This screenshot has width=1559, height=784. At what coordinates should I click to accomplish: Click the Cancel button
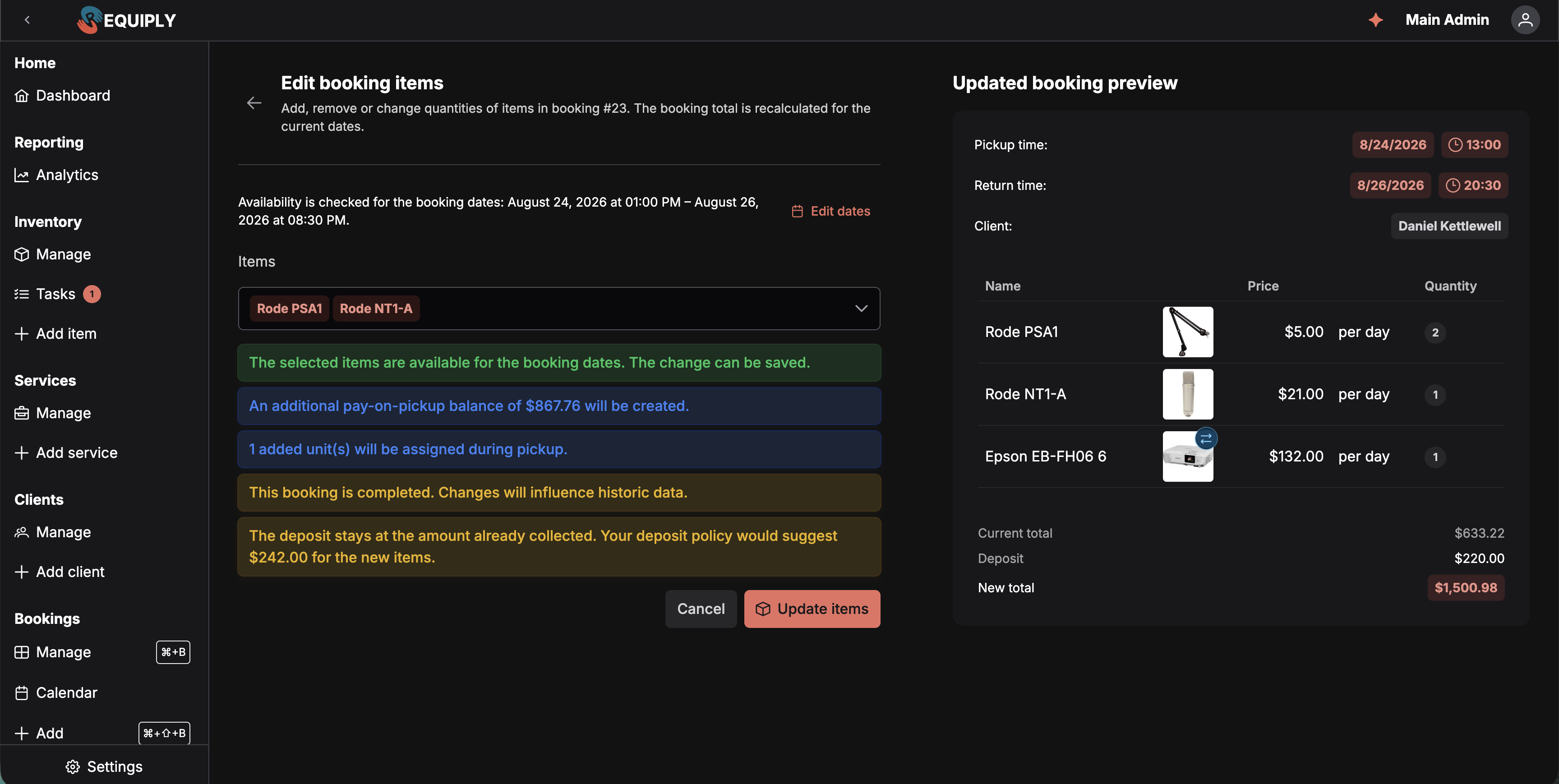[701, 609]
